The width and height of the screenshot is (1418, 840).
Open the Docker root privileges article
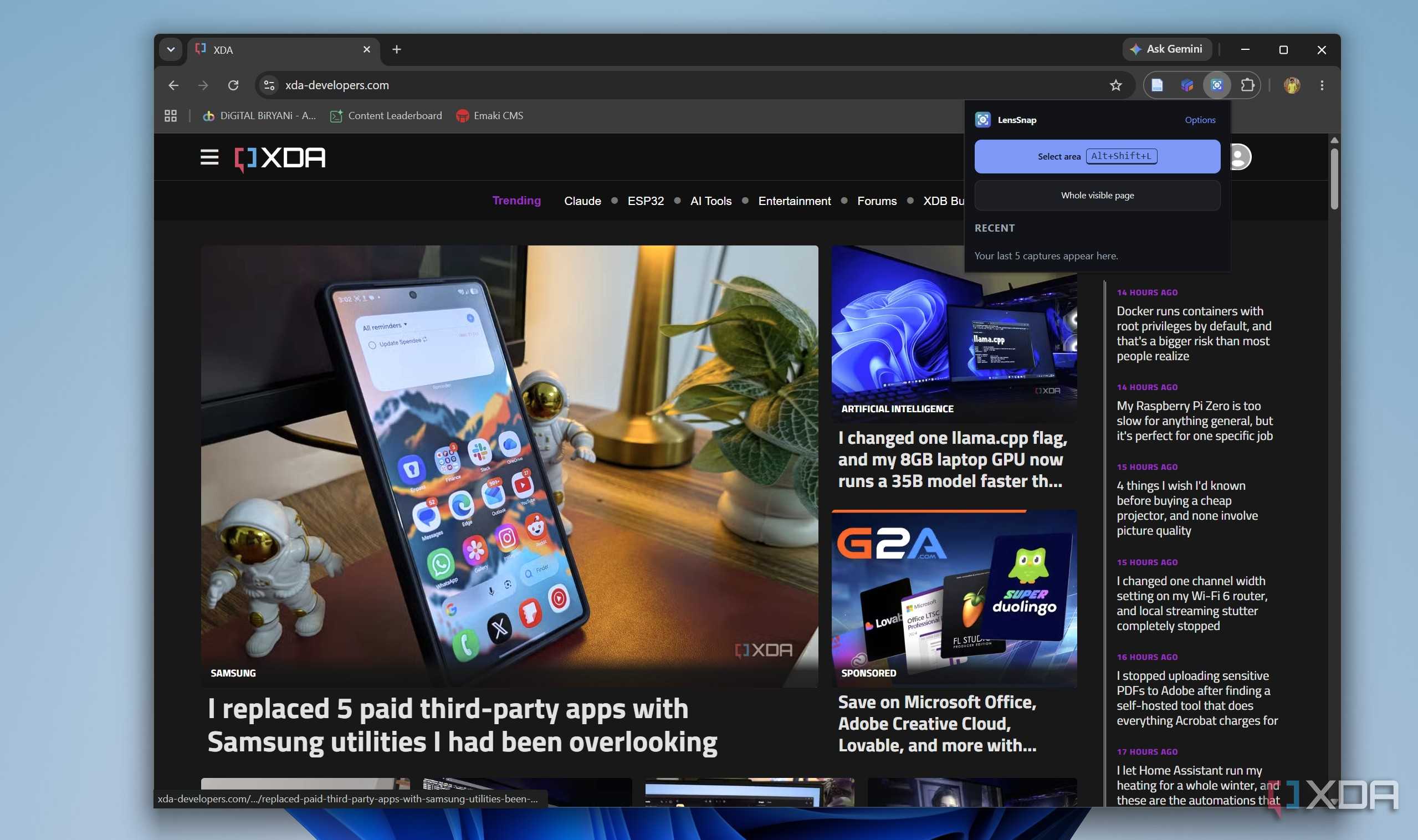1194,334
